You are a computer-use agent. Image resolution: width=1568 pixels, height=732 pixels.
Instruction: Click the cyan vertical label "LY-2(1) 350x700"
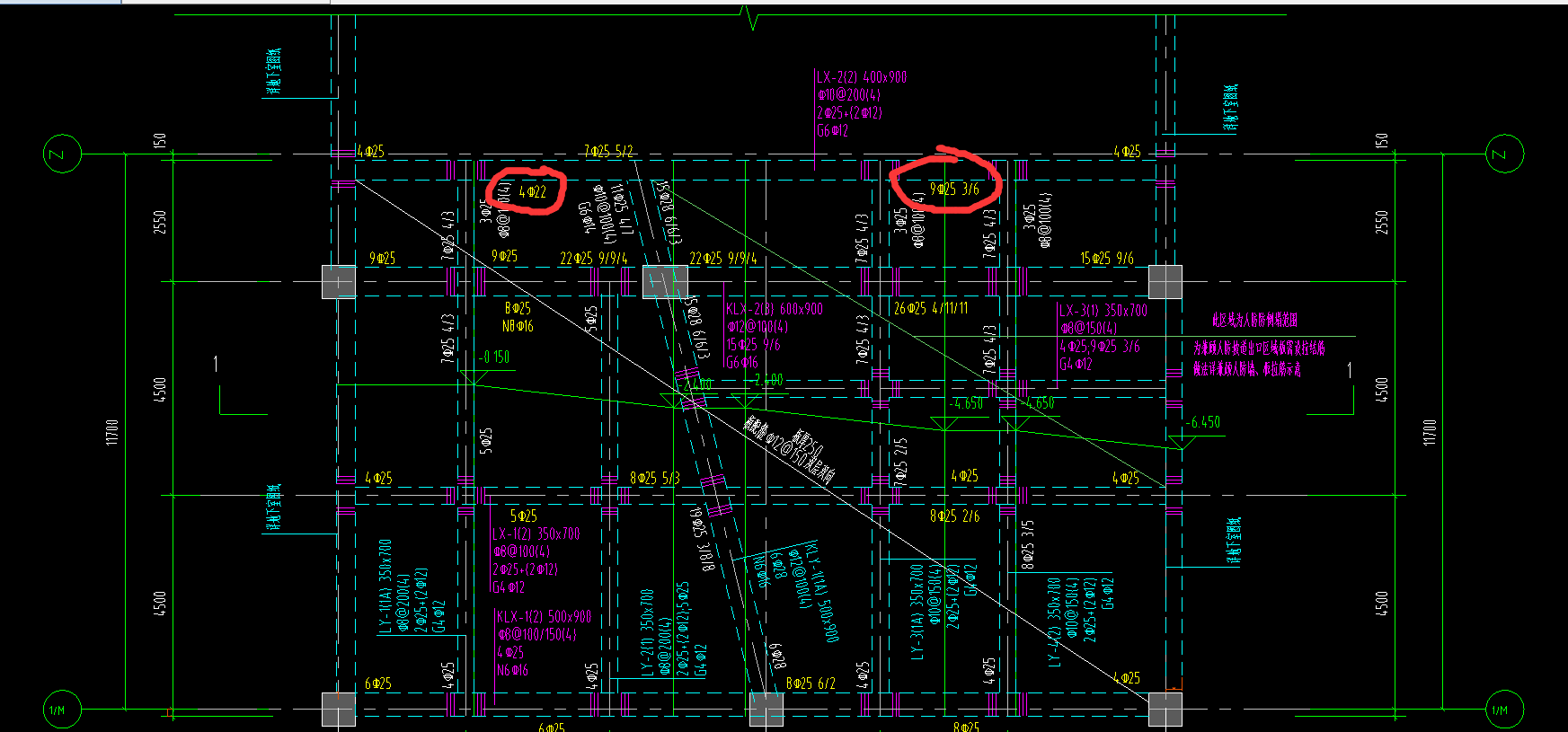647,633
